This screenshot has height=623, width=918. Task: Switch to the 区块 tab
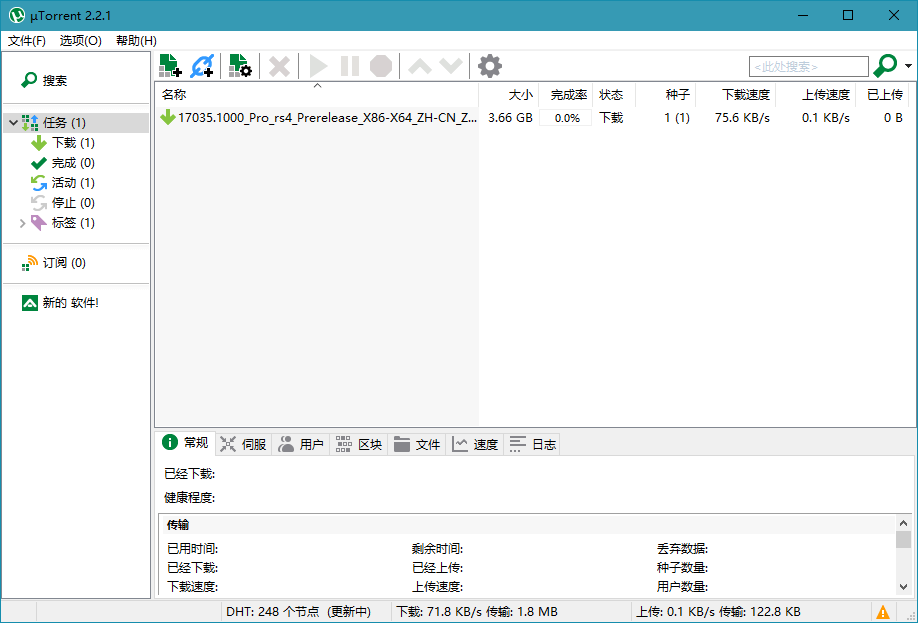point(359,444)
